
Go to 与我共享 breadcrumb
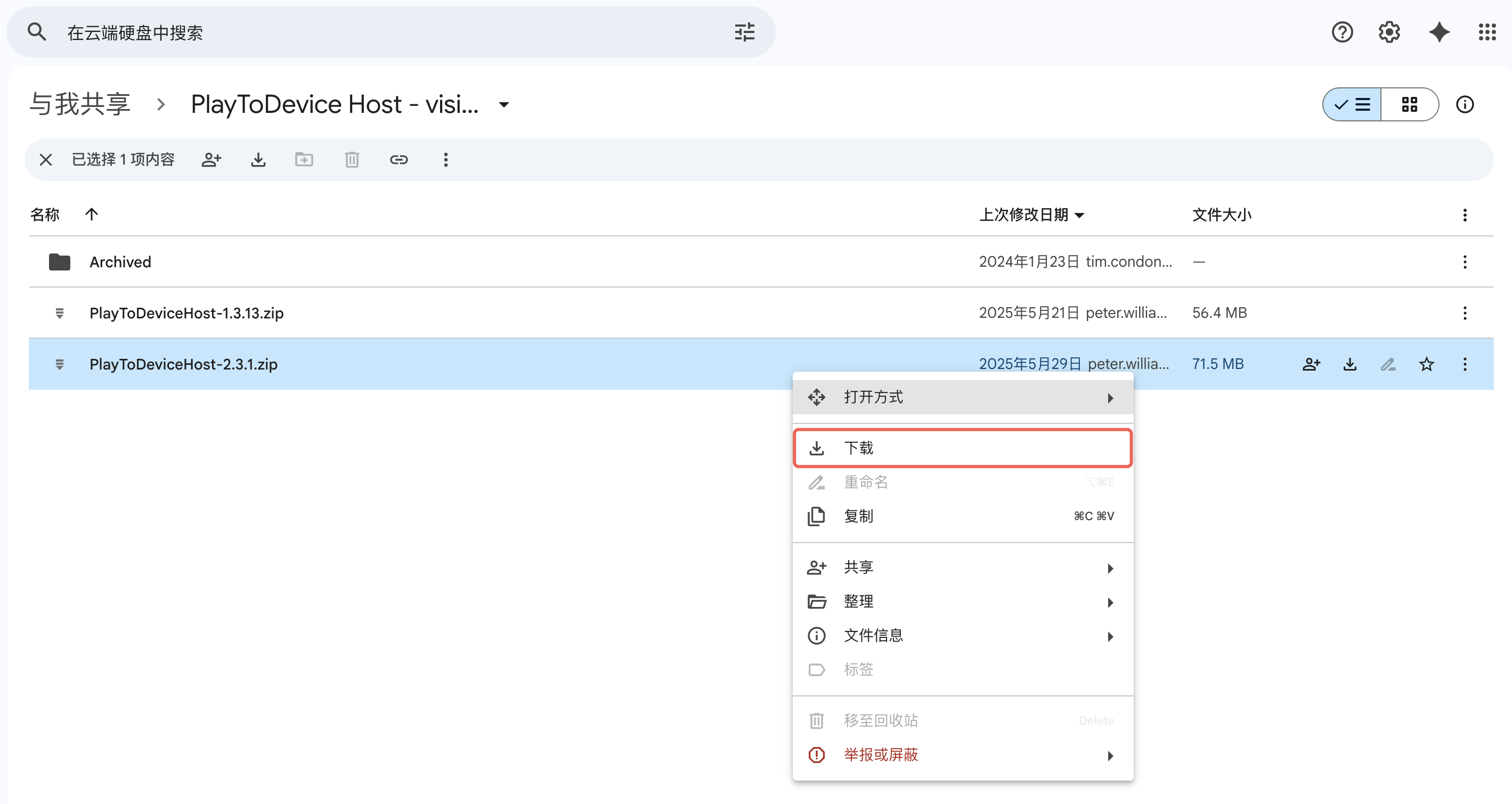point(80,104)
